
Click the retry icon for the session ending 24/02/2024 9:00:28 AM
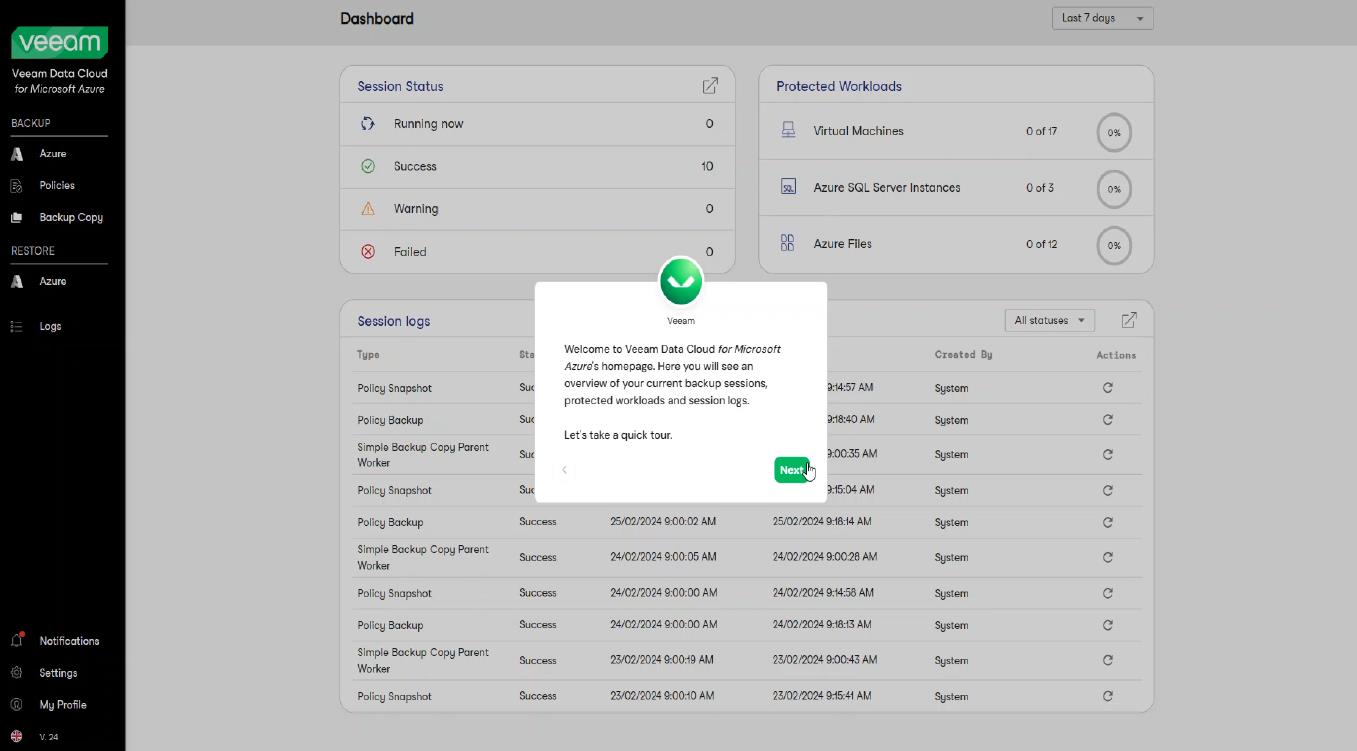pos(1107,557)
